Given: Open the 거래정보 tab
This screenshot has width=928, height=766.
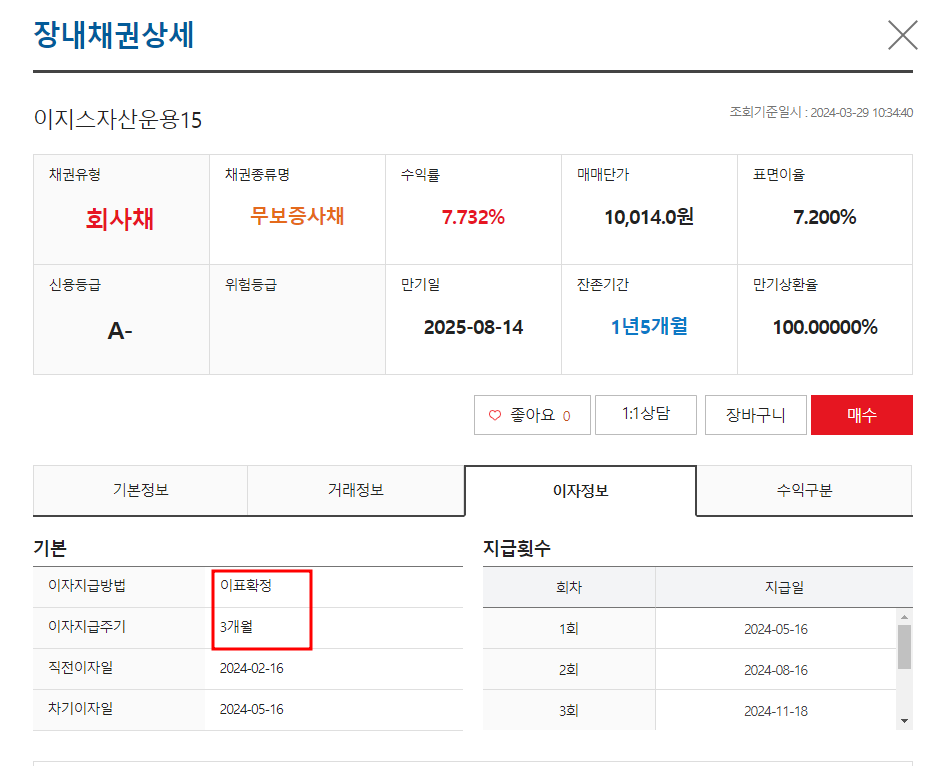Looking at the screenshot, I should (x=356, y=490).
